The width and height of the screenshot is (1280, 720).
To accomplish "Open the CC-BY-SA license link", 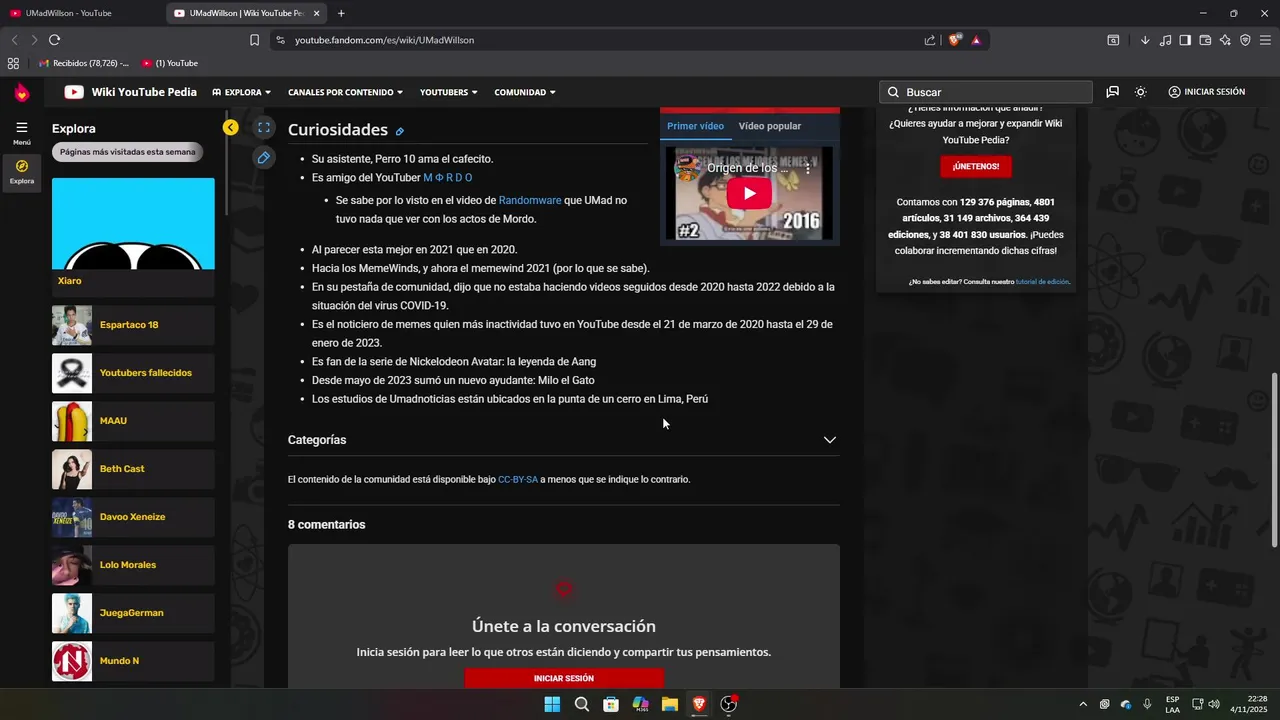I will click(518, 479).
